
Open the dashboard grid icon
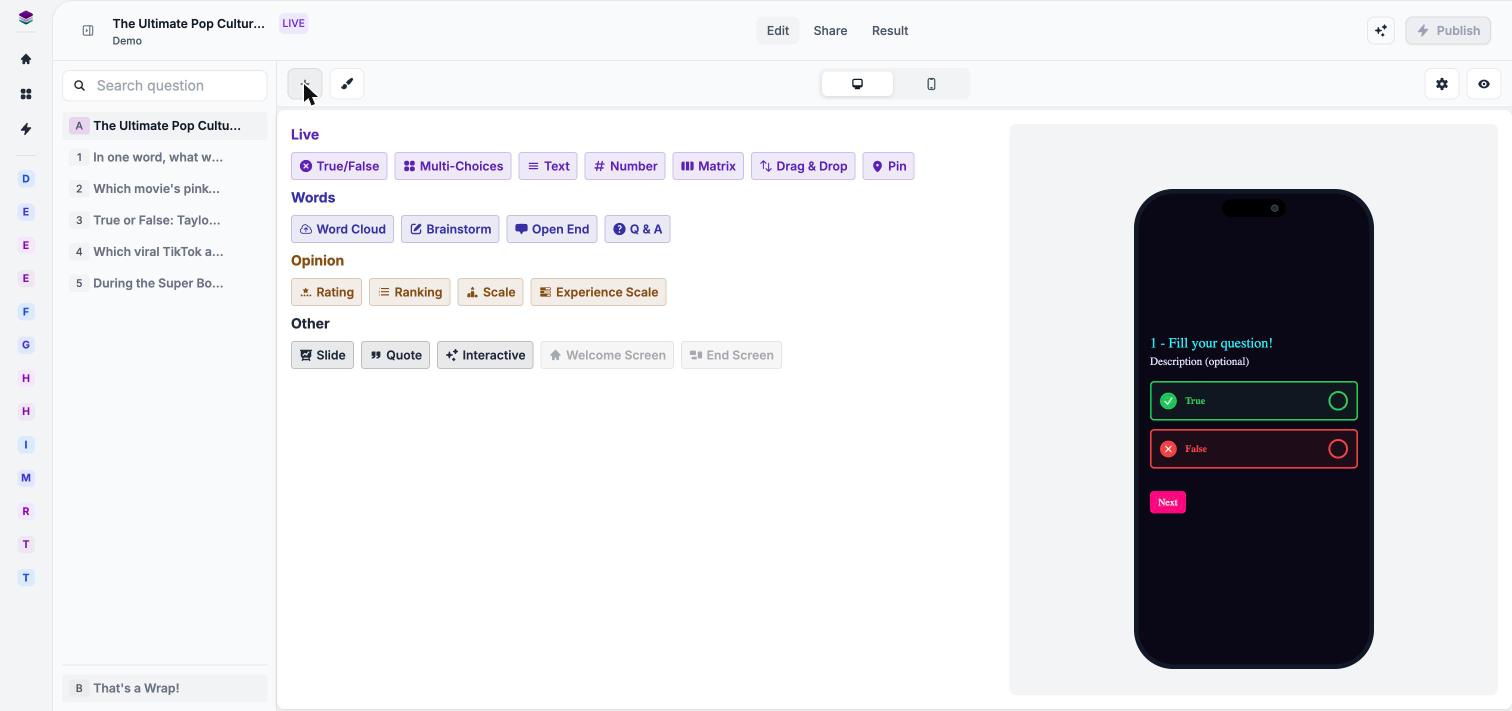pos(26,94)
